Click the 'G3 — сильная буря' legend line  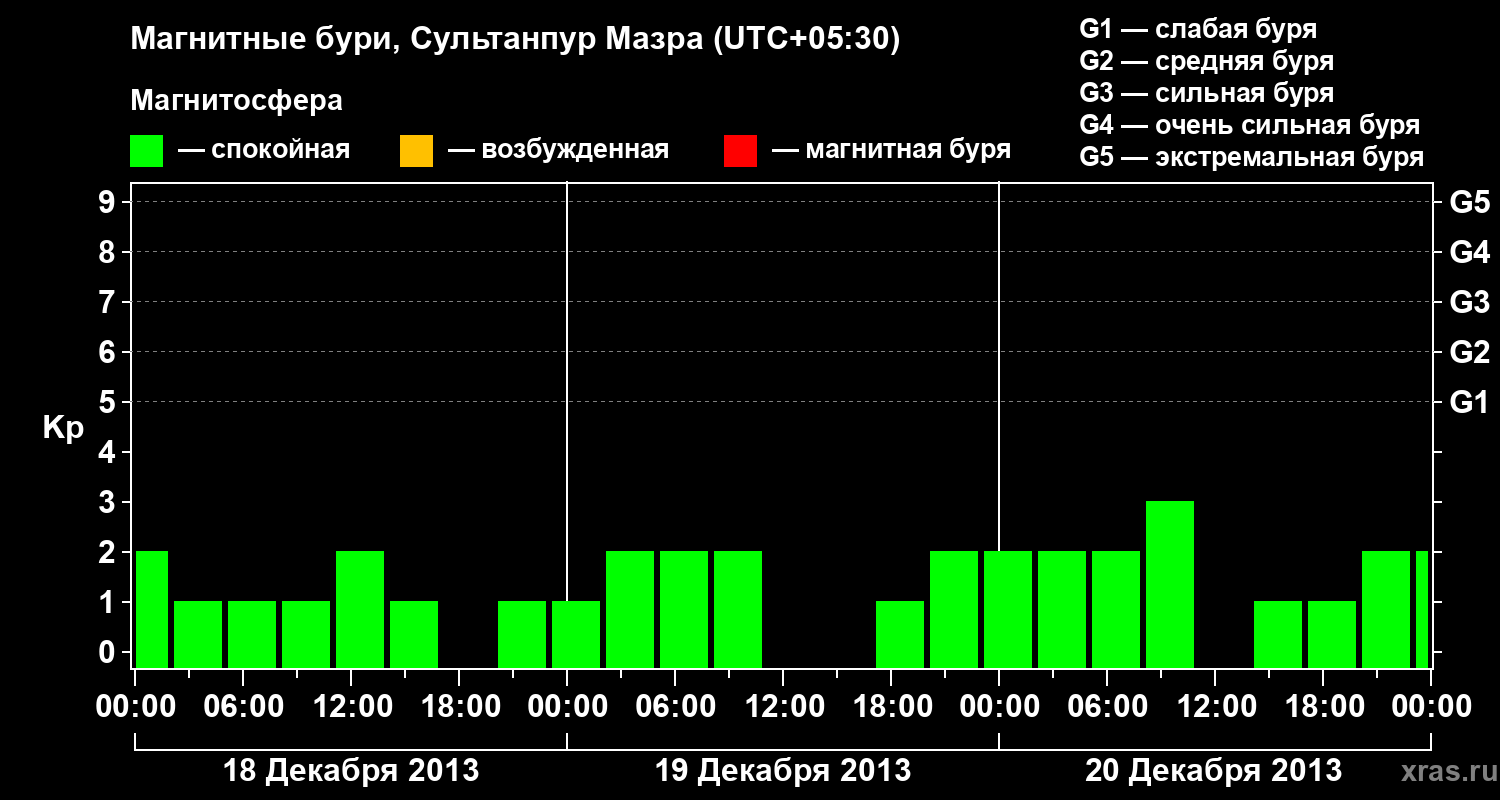click(1207, 93)
